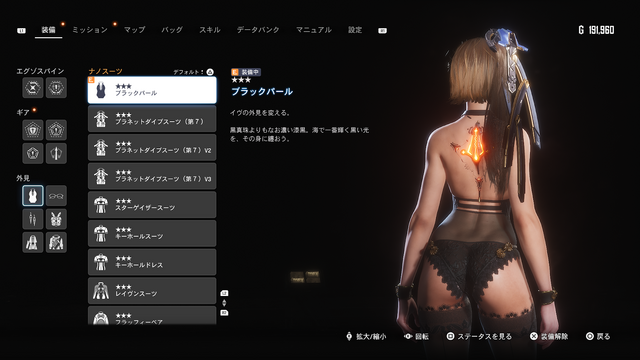
Task: Open the マニュアル tab
Action: click(313, 30)
